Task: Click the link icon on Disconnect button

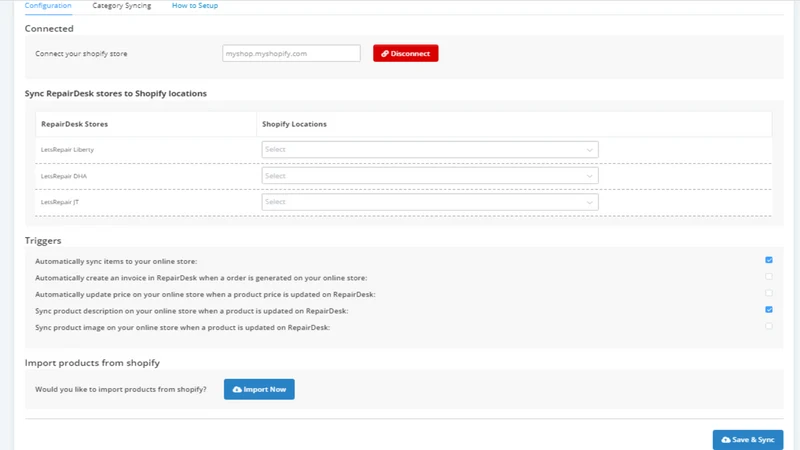Action: point(385,54)
